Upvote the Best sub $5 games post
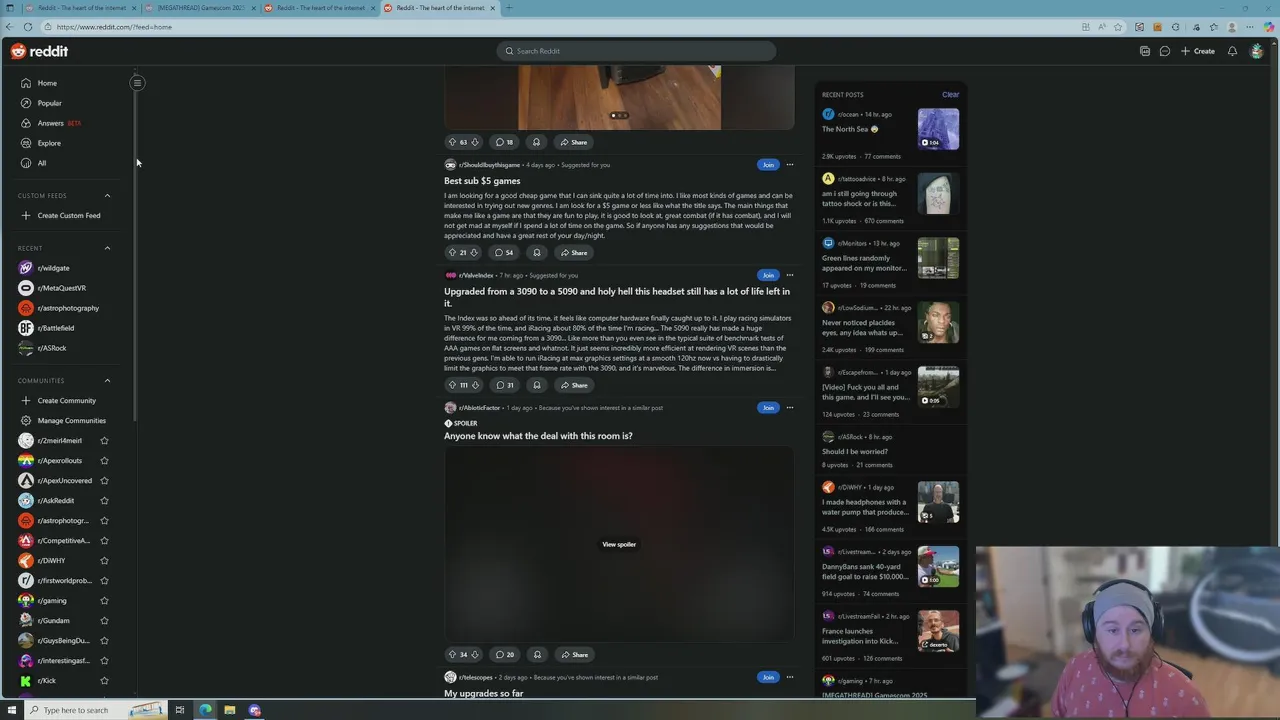Viewport: 1280px width, 720px height. pos(452,252)
